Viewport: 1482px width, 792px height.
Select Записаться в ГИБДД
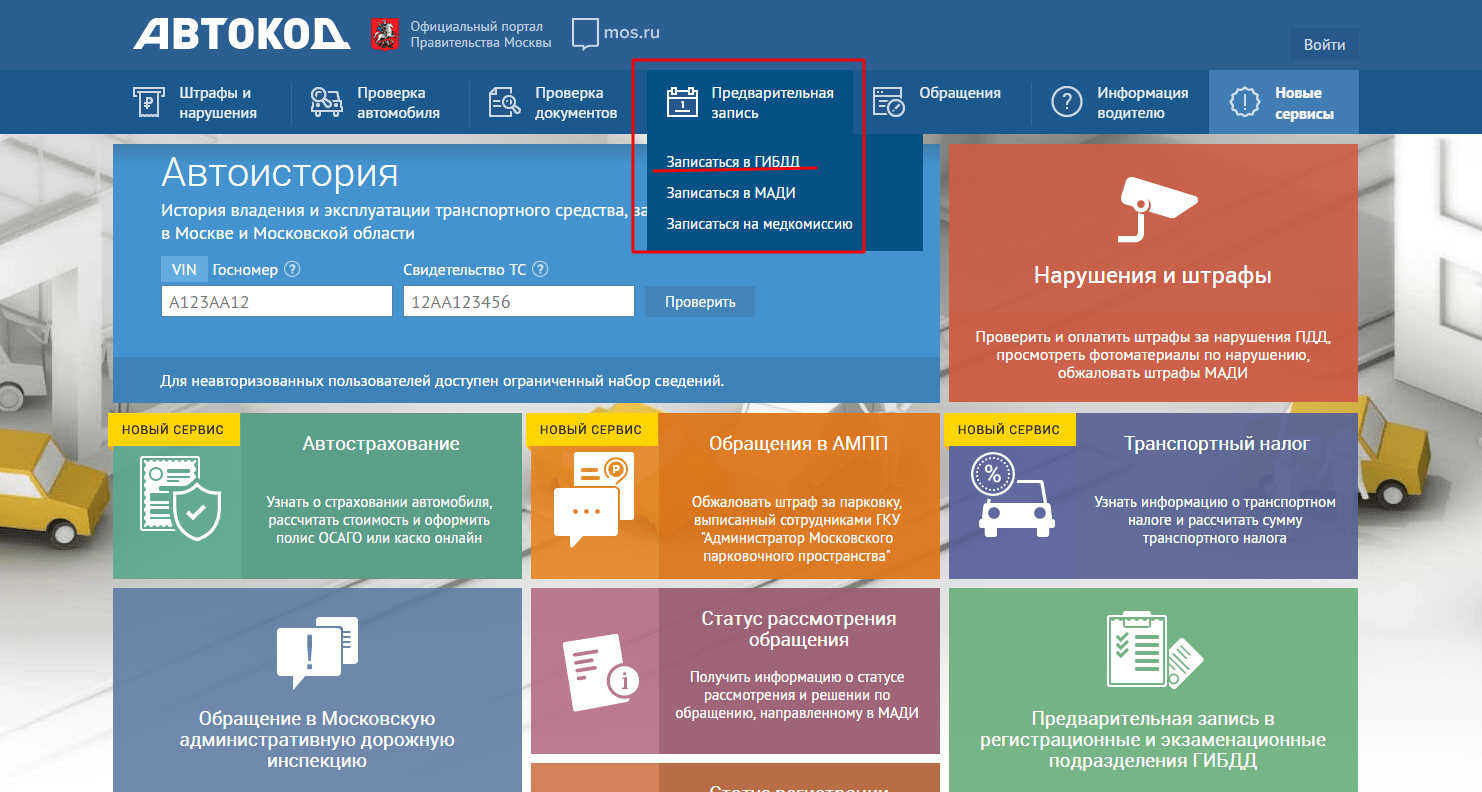click(733, 162)
